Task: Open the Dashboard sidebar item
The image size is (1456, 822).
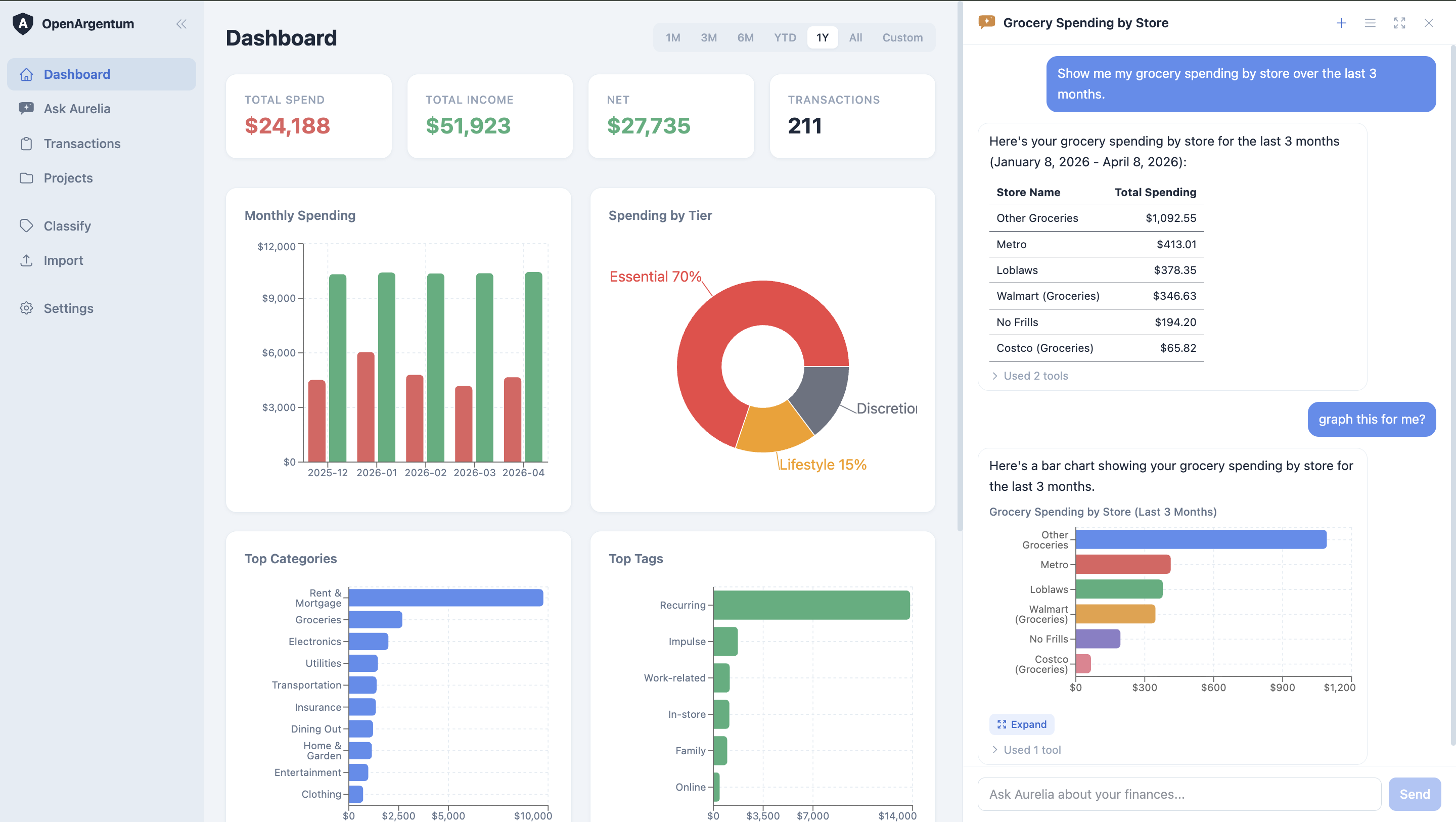Action: click(102, 74)
